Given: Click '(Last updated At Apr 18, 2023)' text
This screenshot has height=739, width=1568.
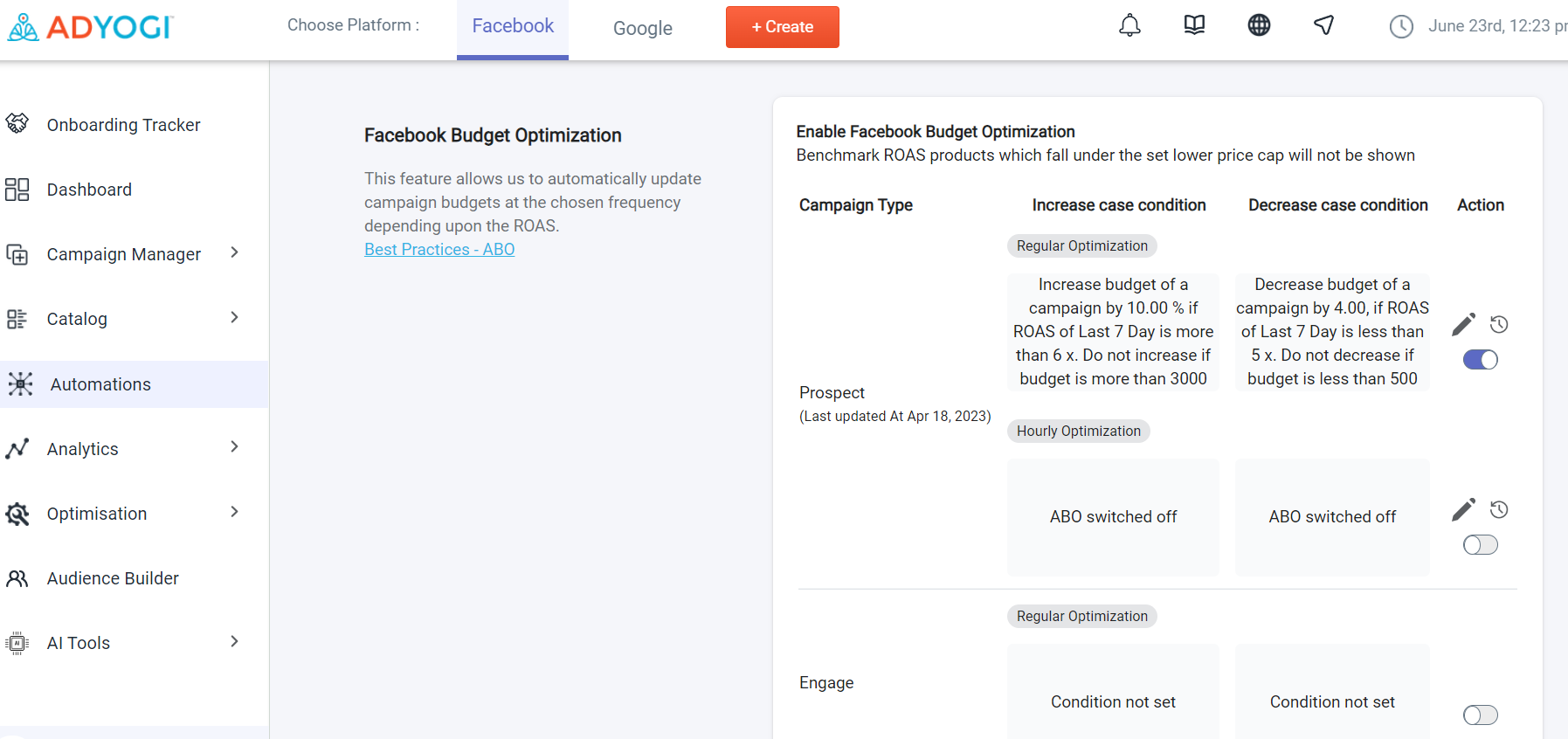Looking at the screenshot, I should 895,417.
